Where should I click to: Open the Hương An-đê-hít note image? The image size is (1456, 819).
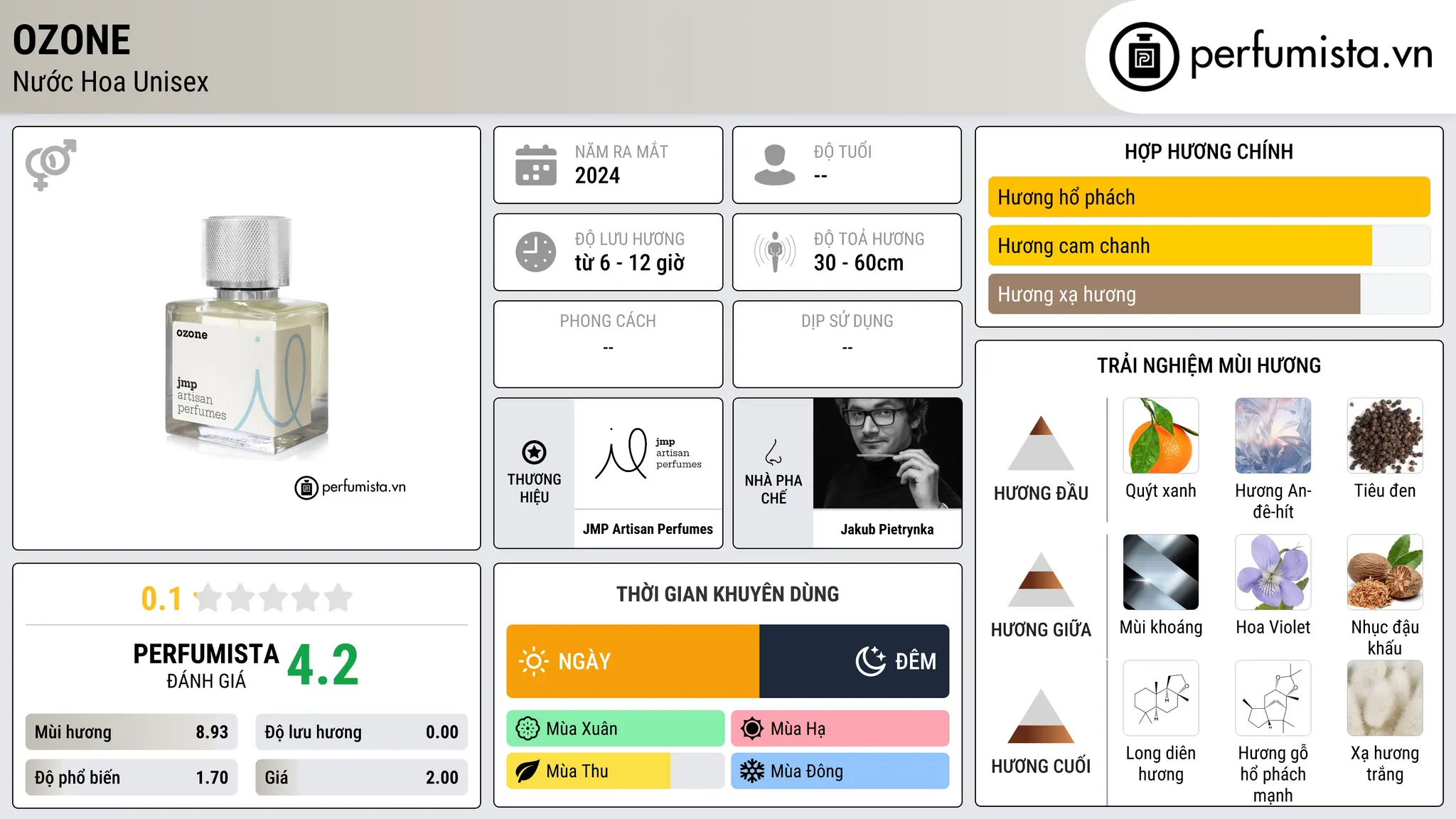click(1273, 436)
